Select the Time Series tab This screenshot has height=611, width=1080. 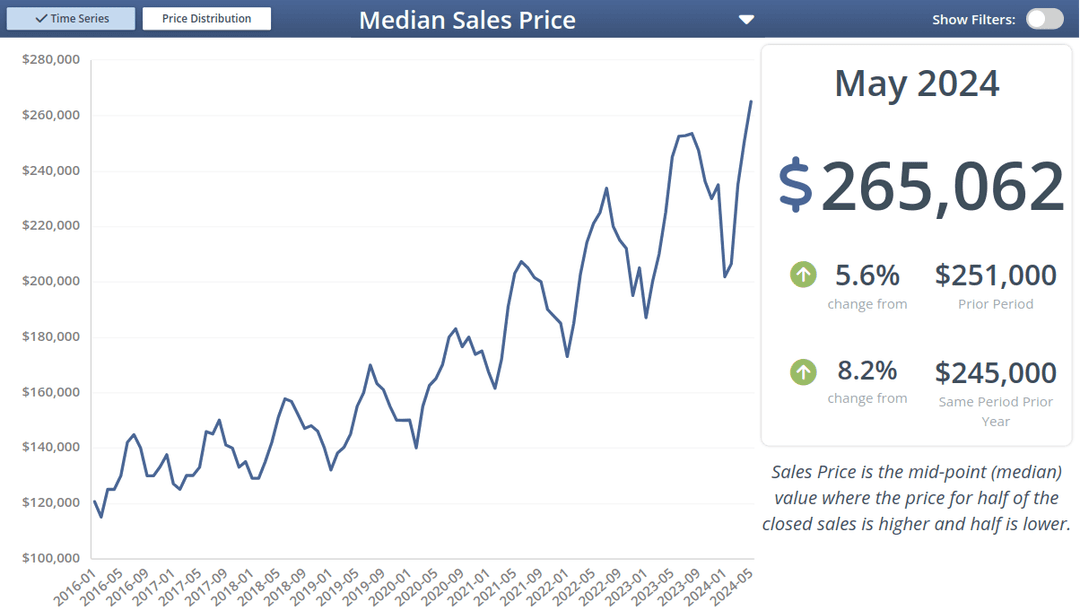(x=70, y=19)
